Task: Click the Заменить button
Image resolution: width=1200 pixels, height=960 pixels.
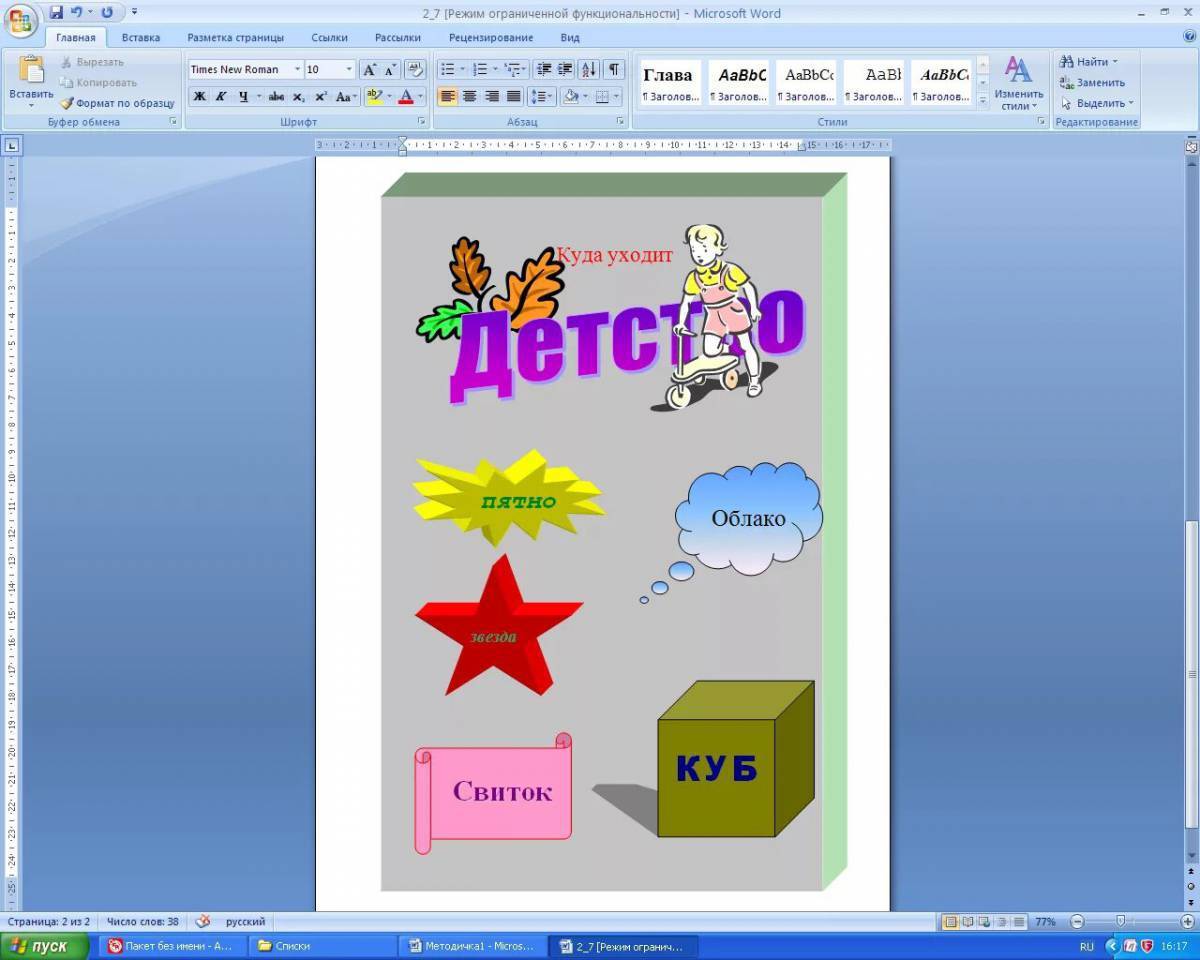Action: [1093, 83]
